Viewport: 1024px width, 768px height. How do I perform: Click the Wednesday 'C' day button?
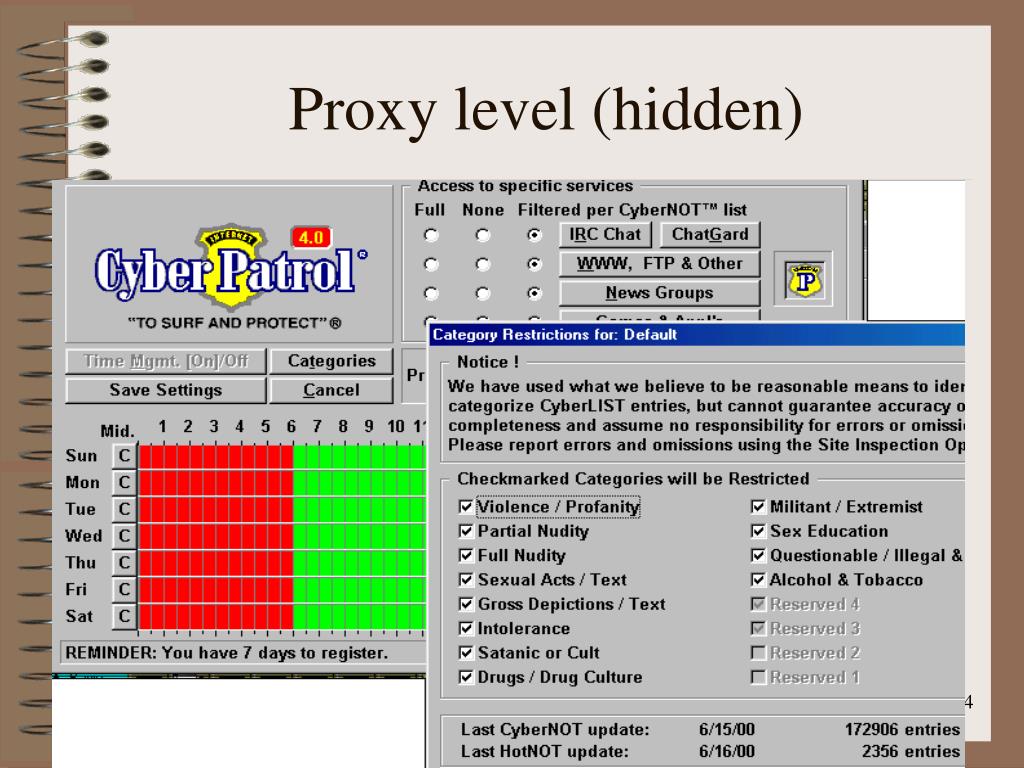pos(124,536)
